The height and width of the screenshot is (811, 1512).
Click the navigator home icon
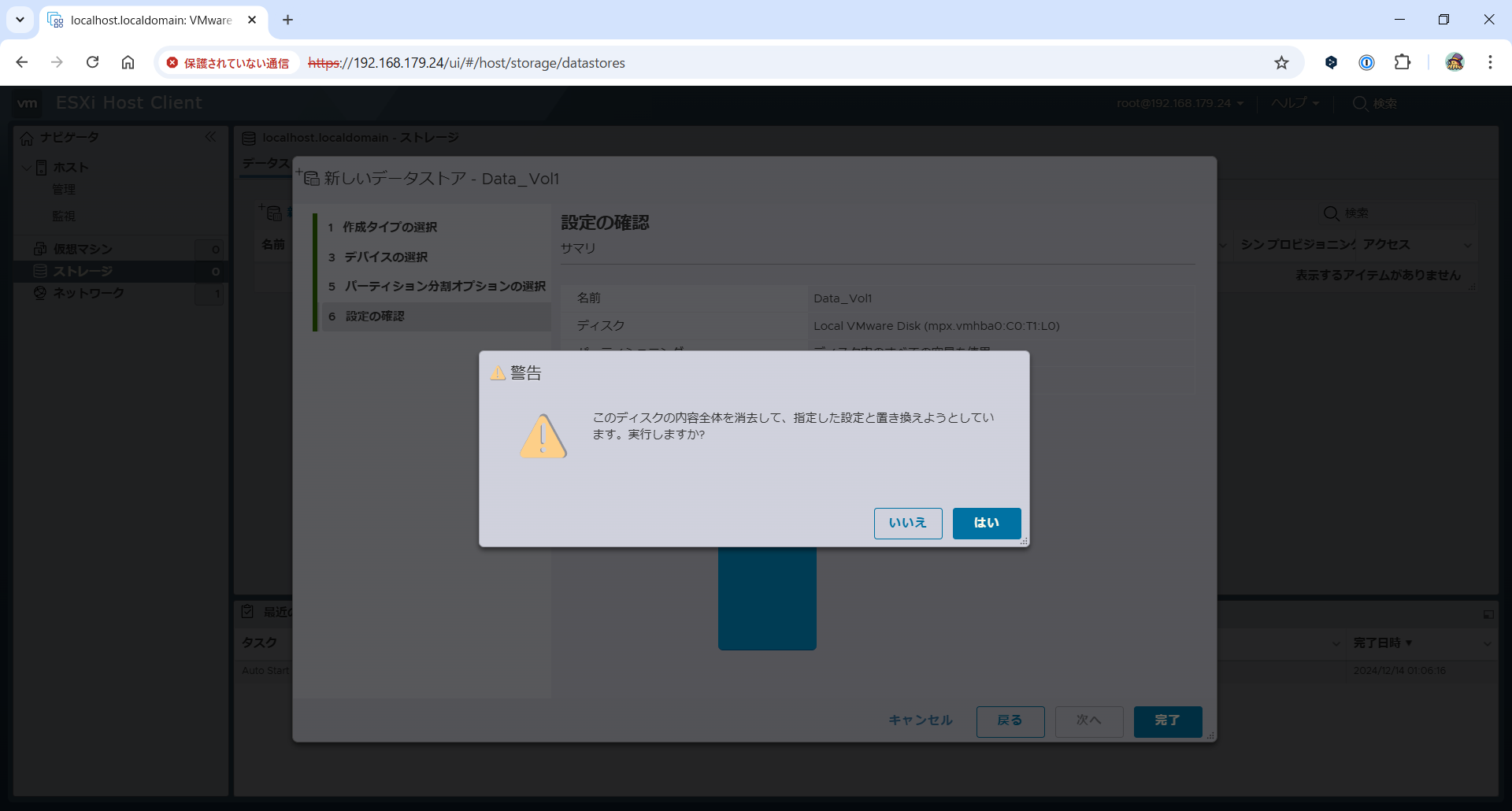pos(27,138)
